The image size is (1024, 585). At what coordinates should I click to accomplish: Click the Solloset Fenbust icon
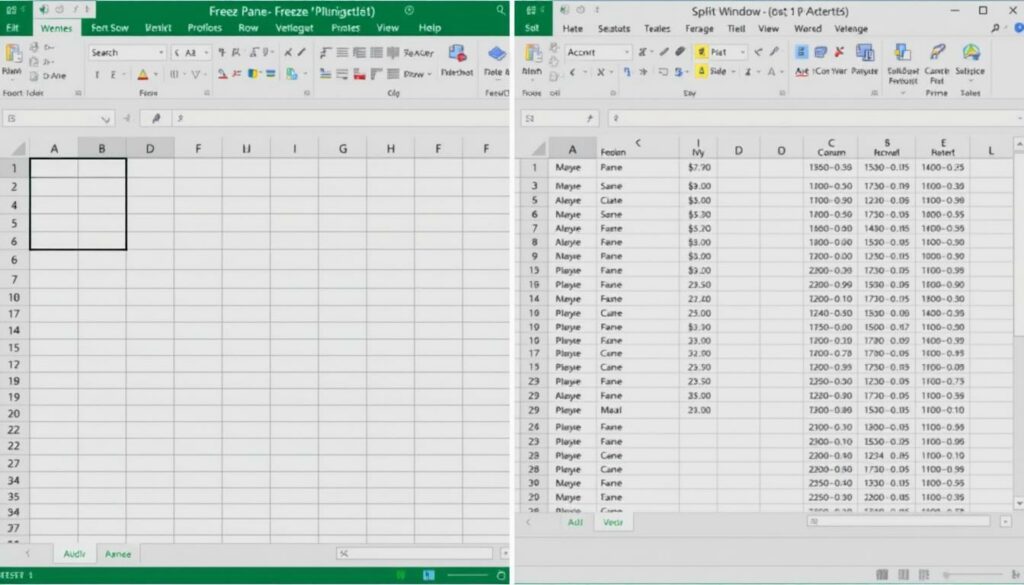coord(903,54)
